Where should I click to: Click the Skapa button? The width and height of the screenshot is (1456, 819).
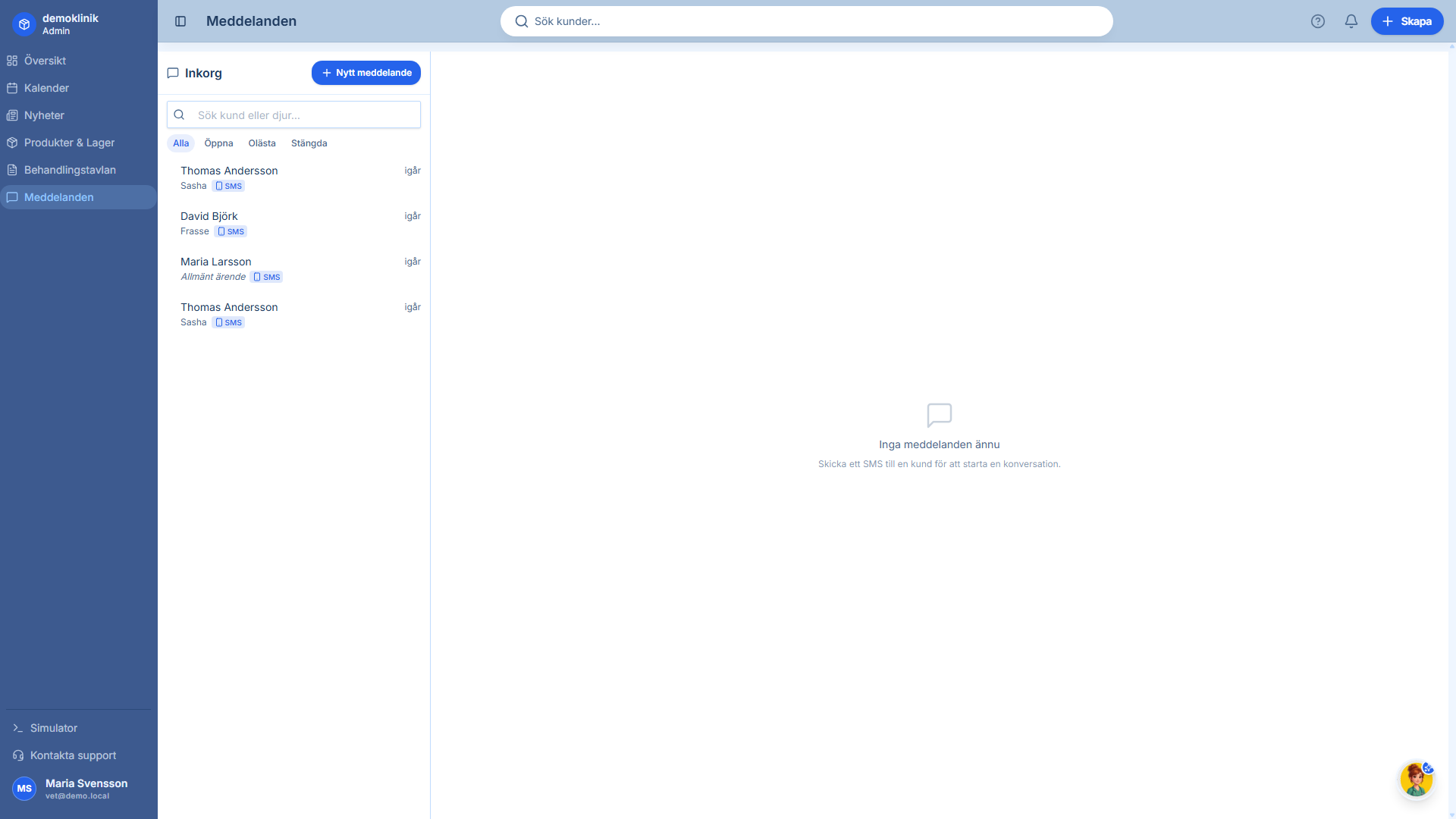pos(1407,21)
